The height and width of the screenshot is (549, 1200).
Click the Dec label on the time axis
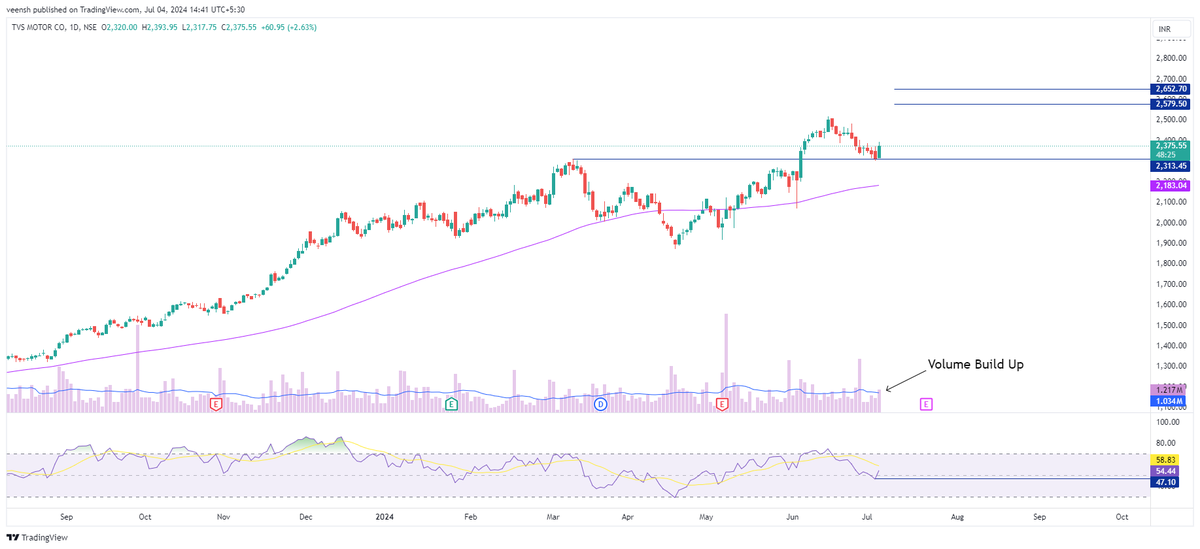(x=306, y=517)
